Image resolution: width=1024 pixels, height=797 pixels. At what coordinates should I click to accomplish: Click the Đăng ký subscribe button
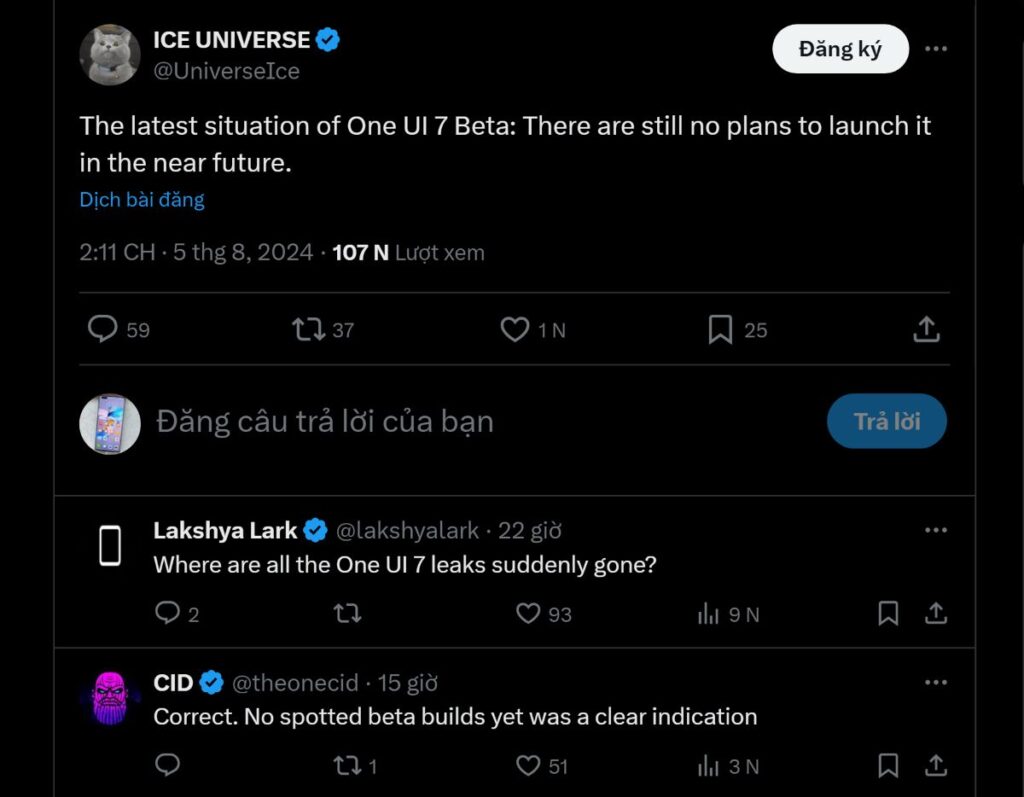840,49
